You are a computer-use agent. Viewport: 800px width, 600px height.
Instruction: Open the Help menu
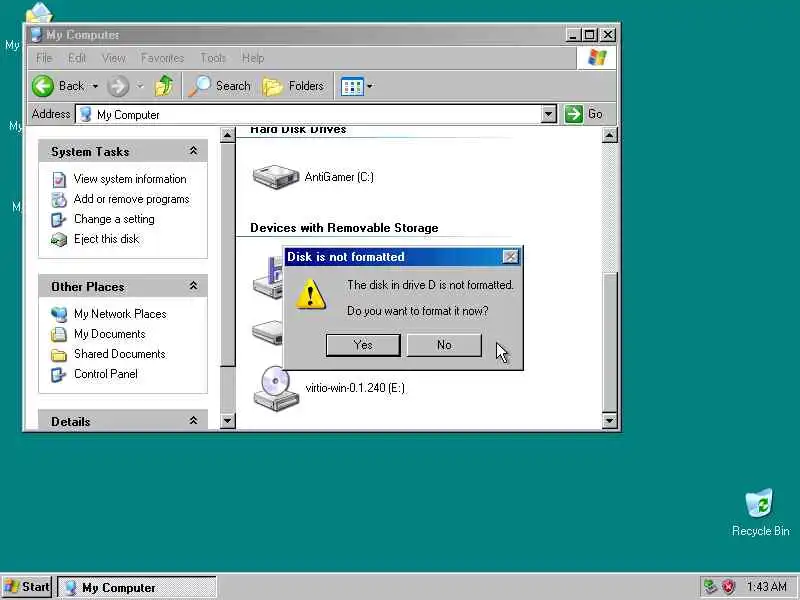tap(253, 58)
